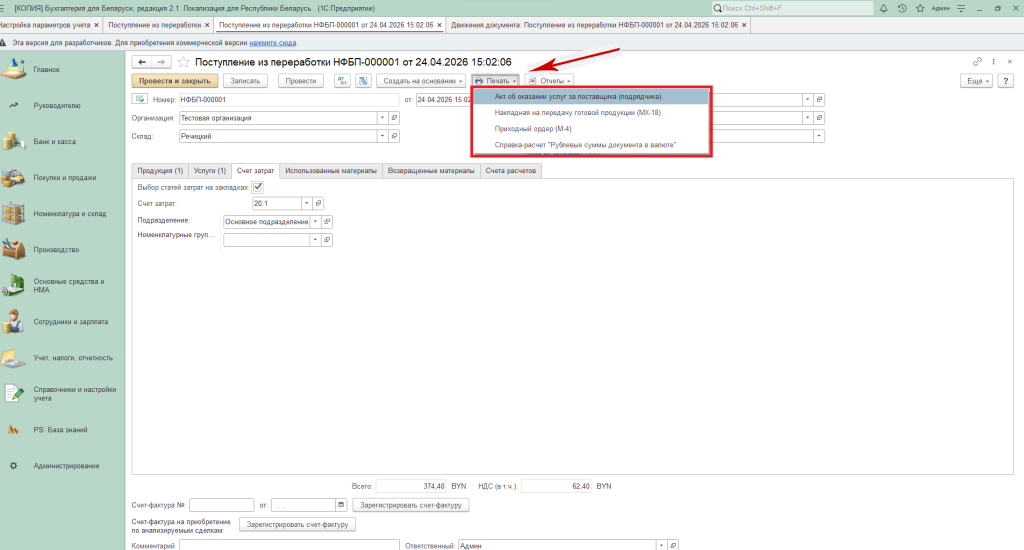Image resolution: width=1024 pixels, height=550 pixels.
Task: Expand the Подразделение dropdown arrow
Action: 315,221
